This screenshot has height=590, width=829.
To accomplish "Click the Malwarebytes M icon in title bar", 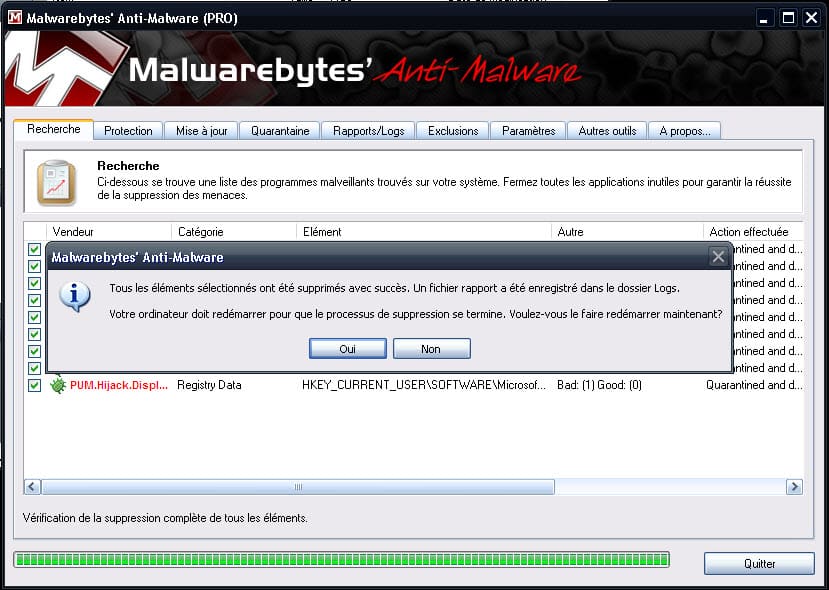I will [x=14, y=17].
